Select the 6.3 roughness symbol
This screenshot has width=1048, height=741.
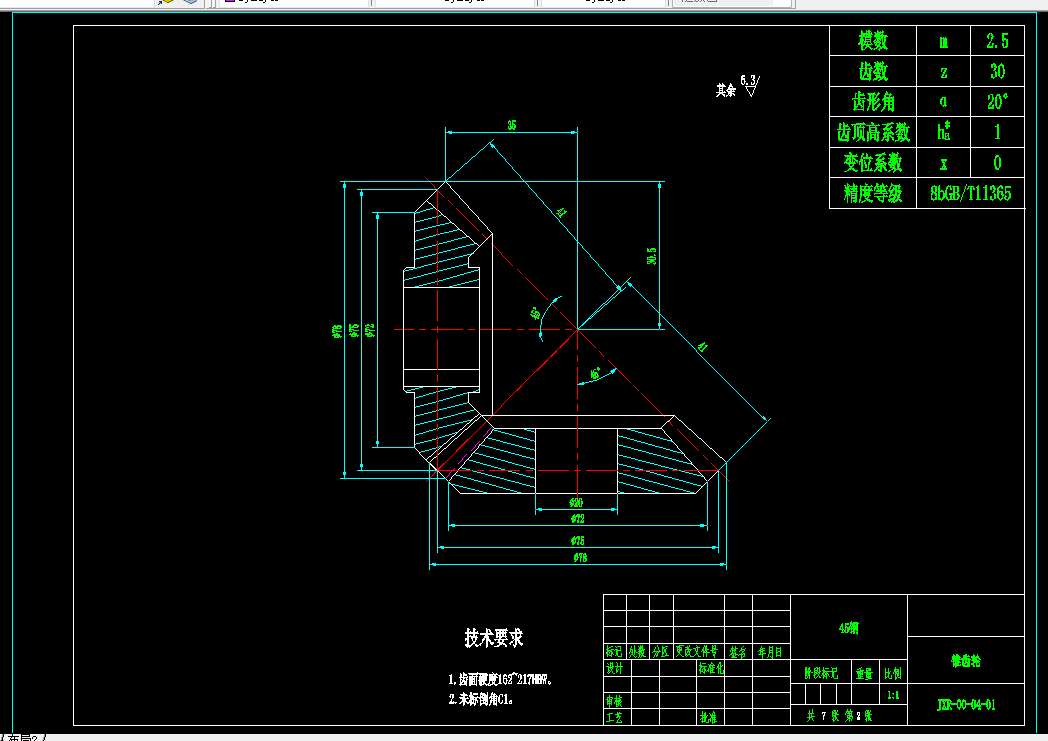(x=749, y=85)
